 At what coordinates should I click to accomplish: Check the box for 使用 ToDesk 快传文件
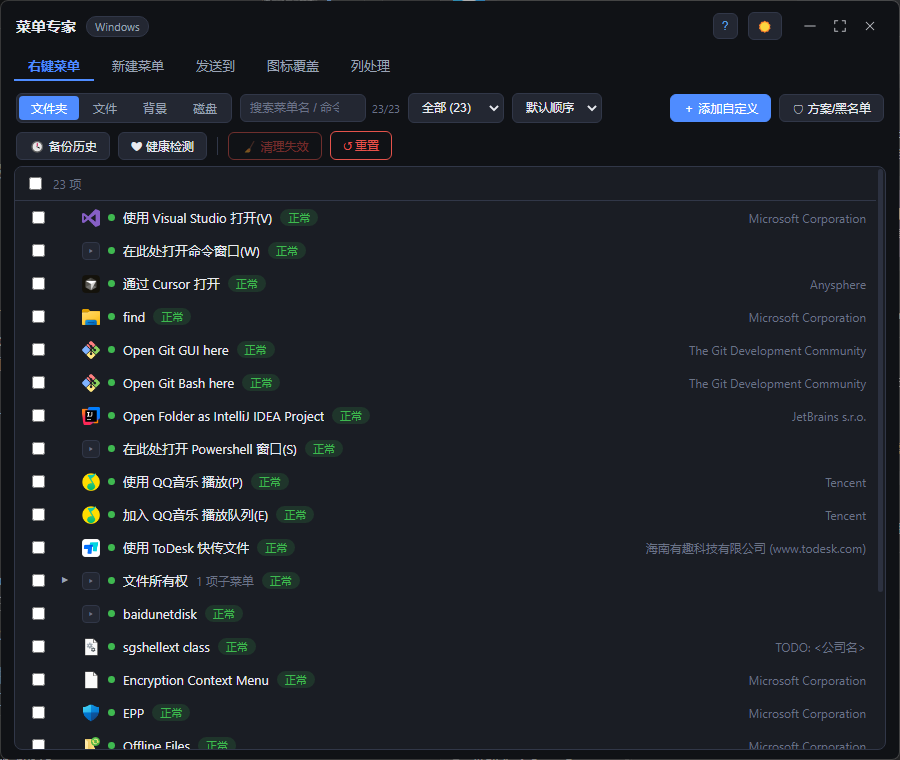click(38, 548)
